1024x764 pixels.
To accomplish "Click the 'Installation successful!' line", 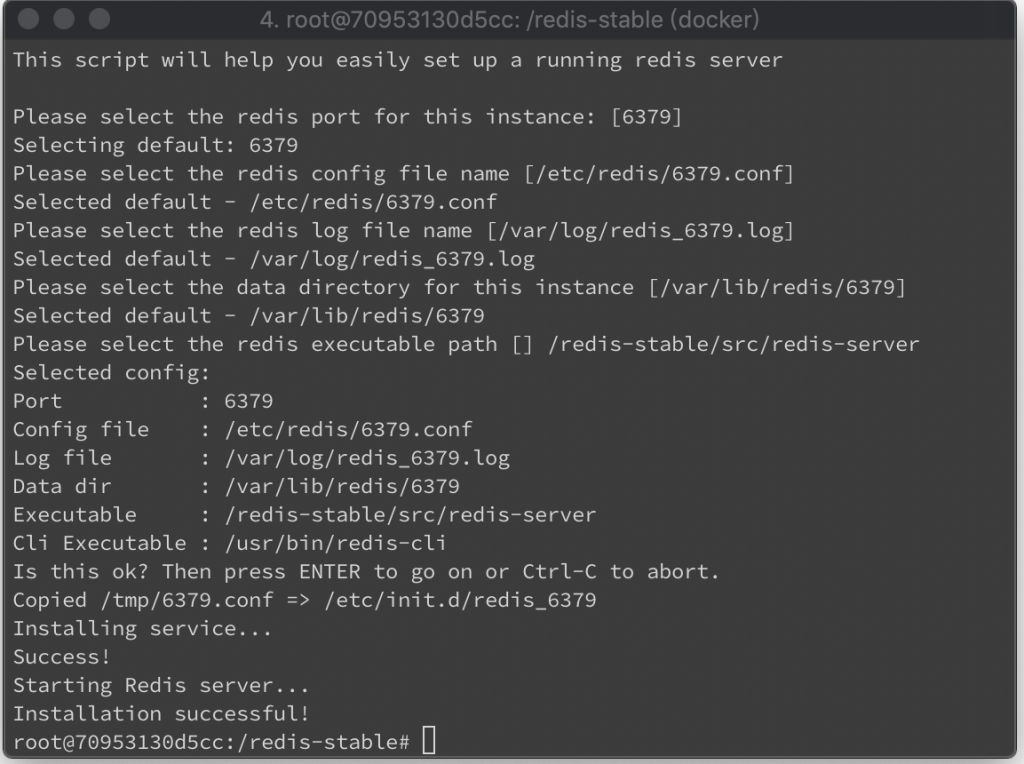I will pyautogui.click(x=161, y=713).
